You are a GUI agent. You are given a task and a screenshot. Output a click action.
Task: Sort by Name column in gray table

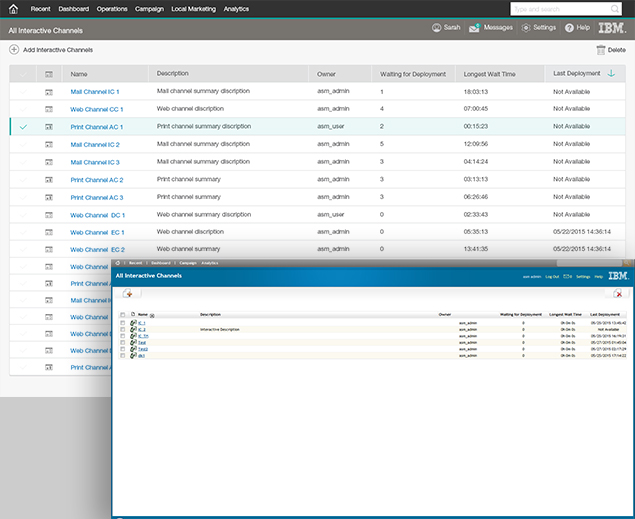click(x=79, y=74)
